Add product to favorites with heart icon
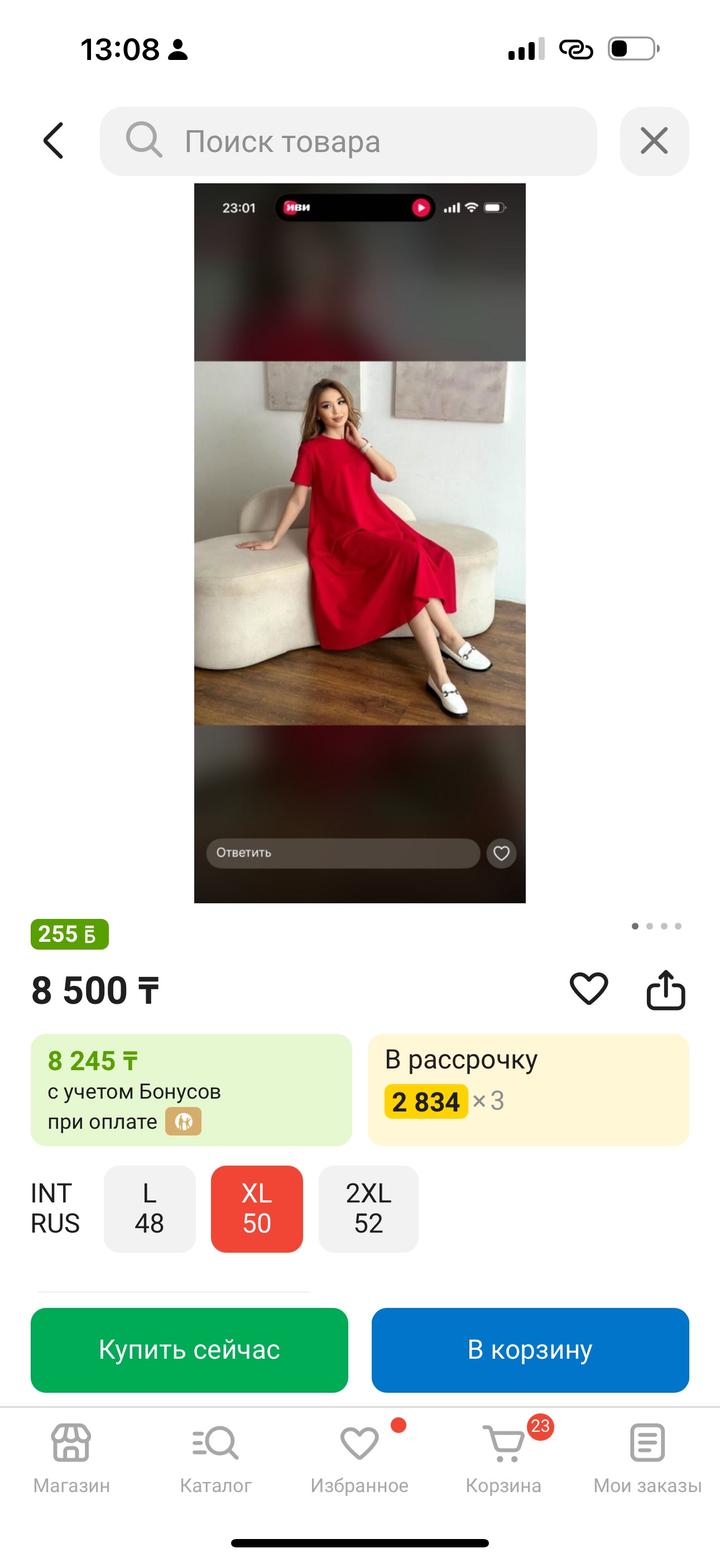The image size is (720, 1561). 588,989
